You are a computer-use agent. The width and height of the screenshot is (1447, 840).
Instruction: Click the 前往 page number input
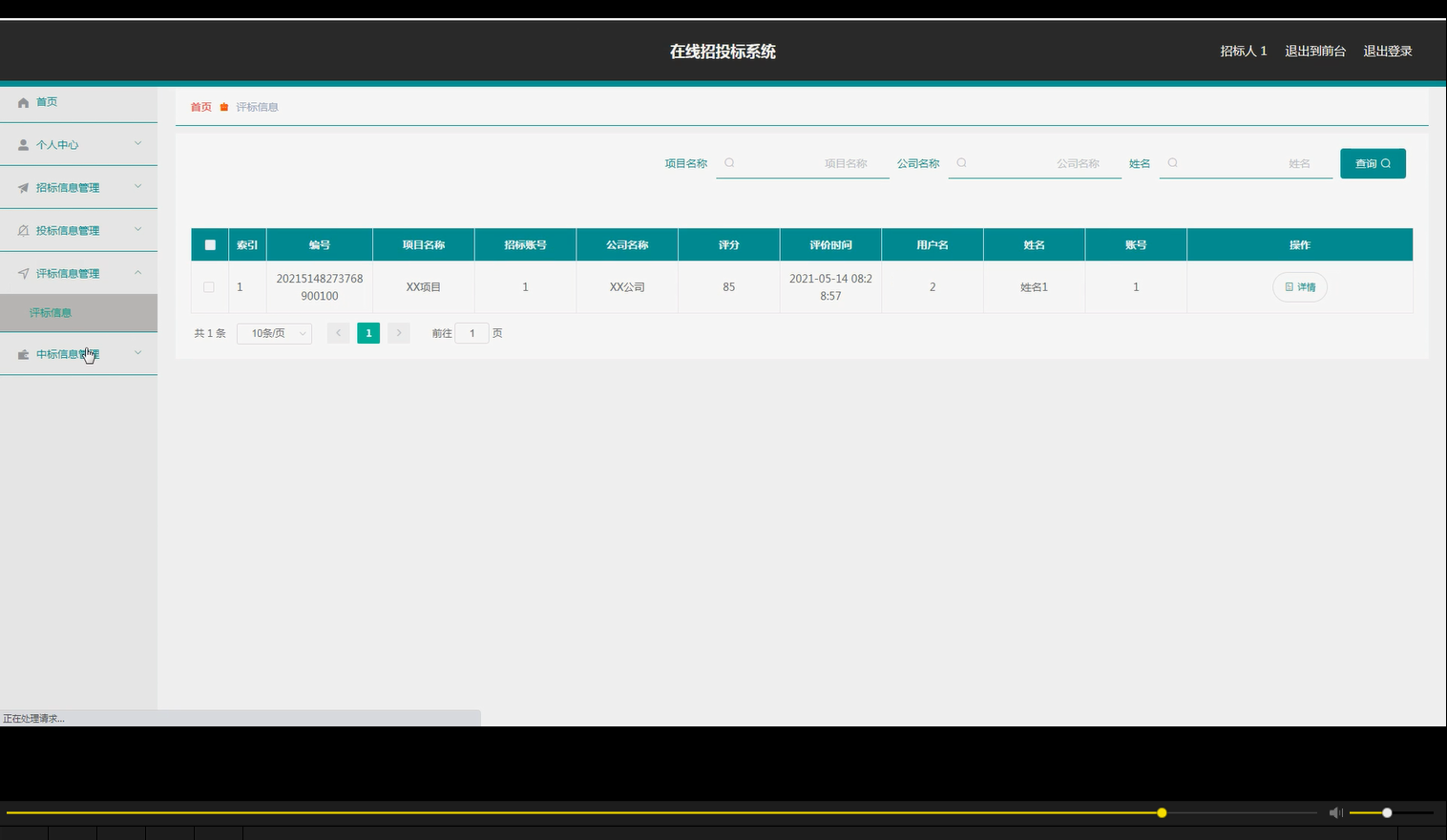472,333
